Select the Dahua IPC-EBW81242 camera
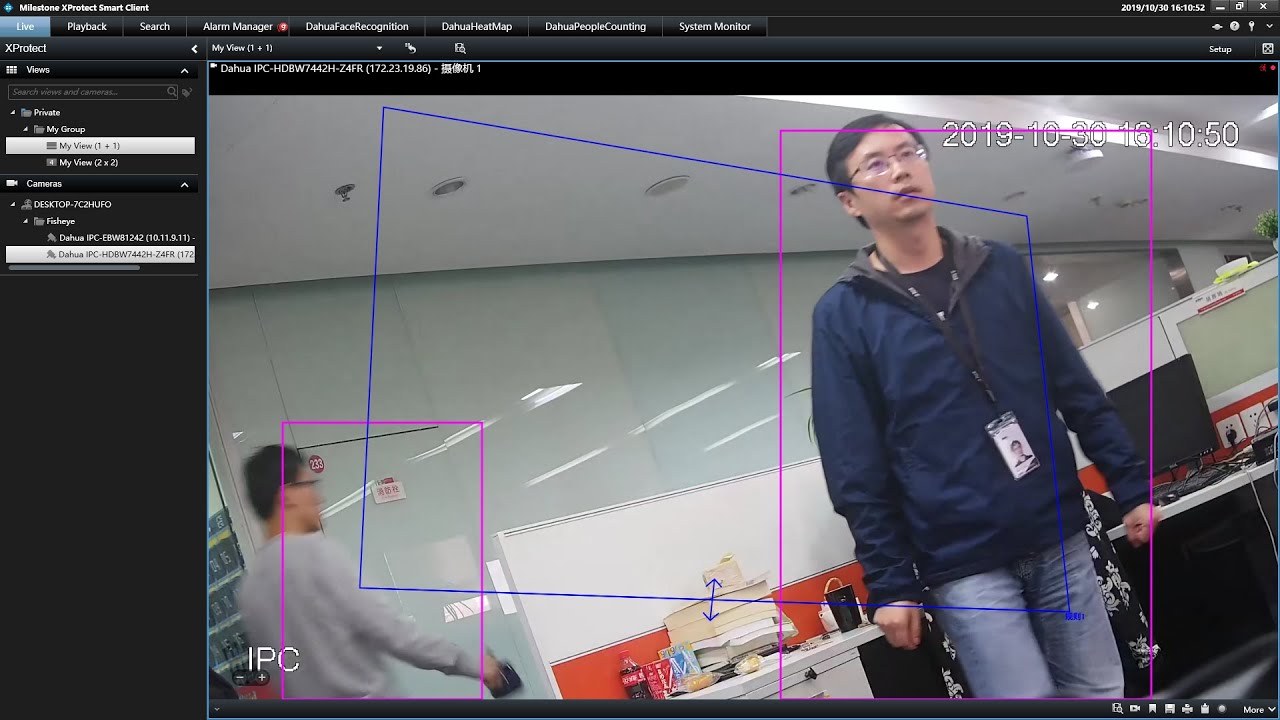This screenshot has height=720, width=1280. [121, 238]
